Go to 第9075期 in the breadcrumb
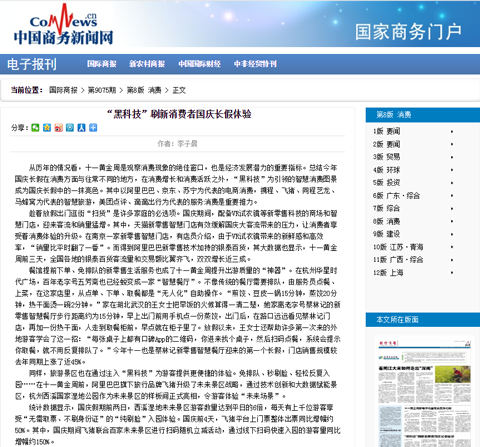480x447 pixels. (x=102, y=90)
